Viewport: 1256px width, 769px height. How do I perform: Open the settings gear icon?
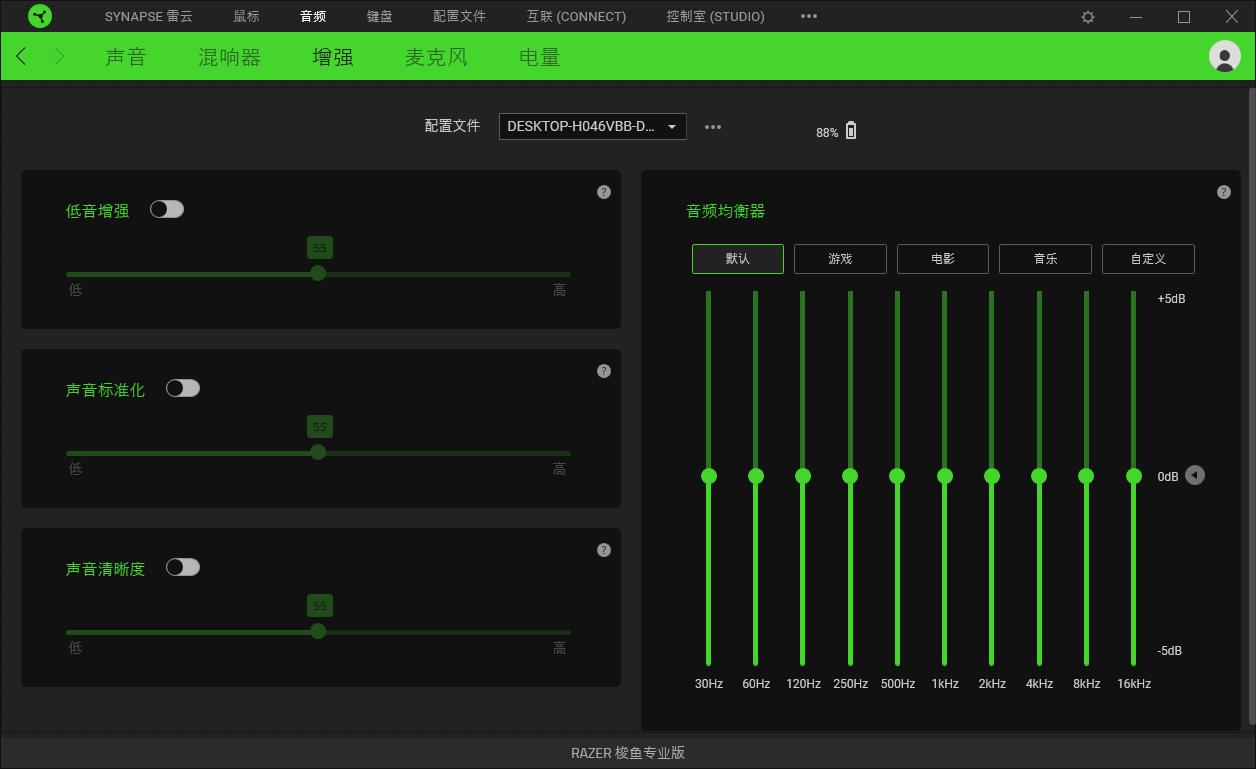point(1088,17)
